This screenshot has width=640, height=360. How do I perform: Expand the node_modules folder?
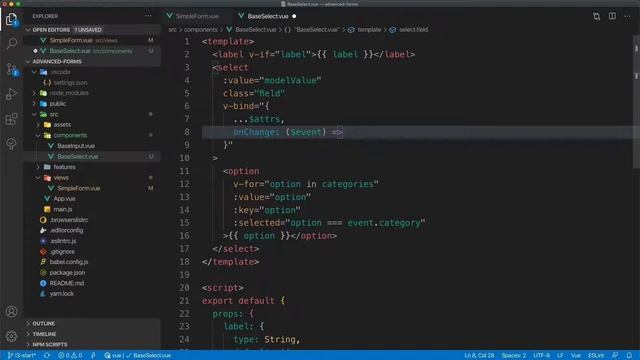(x=92, y=93)
